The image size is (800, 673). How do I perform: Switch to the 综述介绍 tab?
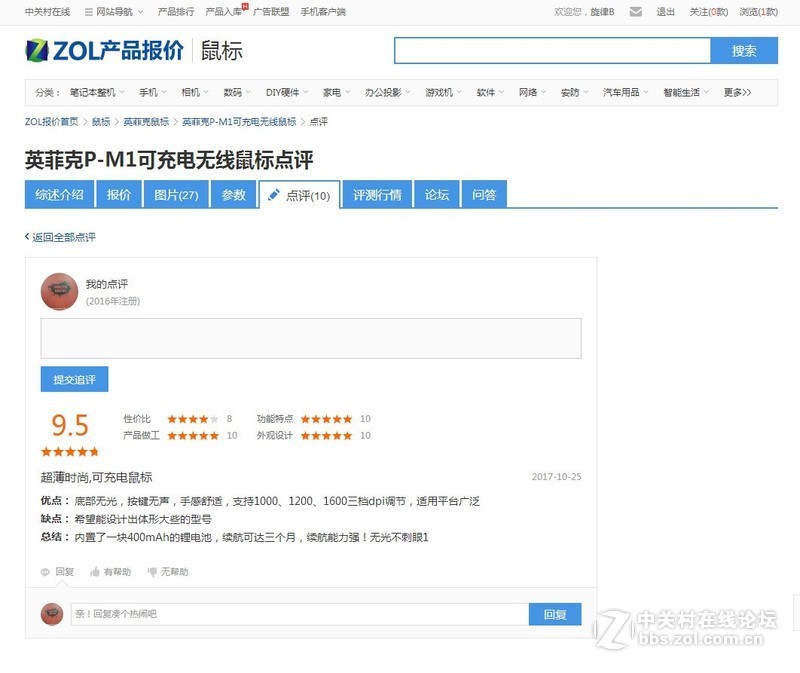[59, 194]
